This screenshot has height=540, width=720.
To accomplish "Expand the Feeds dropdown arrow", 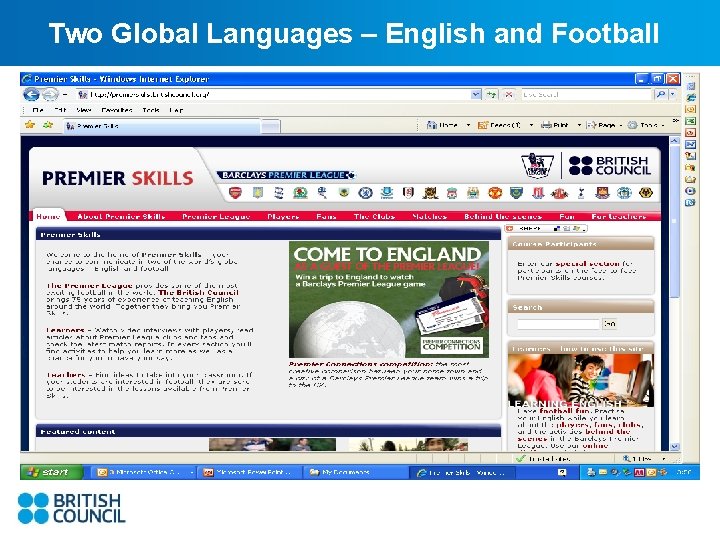I will (531, 125).
